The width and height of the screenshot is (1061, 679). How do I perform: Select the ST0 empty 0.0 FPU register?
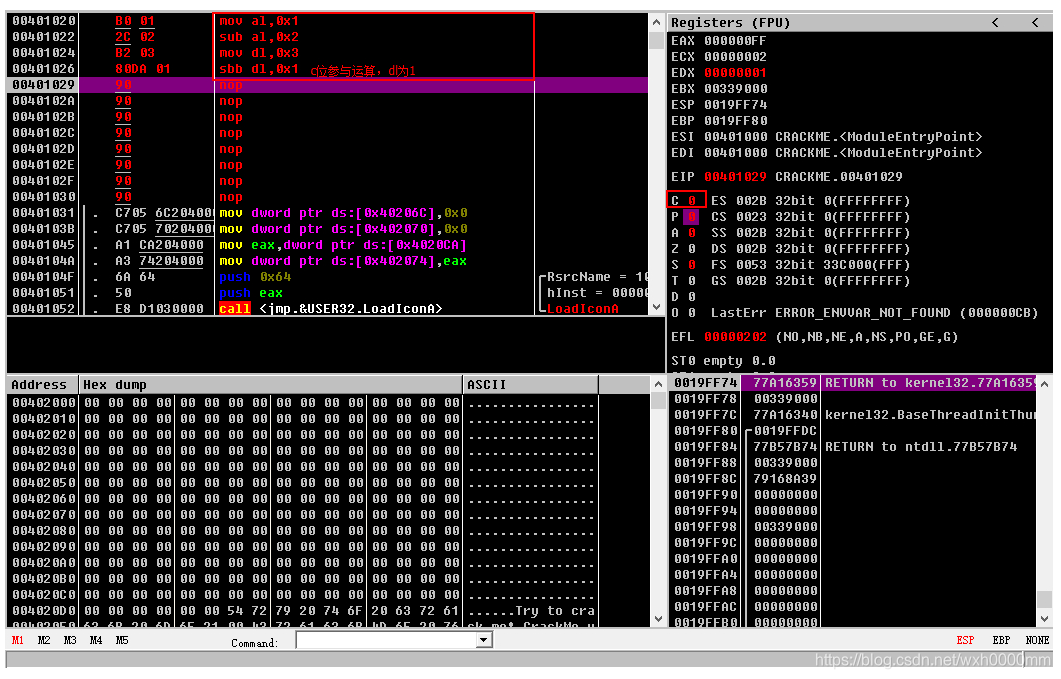[723, 362]
